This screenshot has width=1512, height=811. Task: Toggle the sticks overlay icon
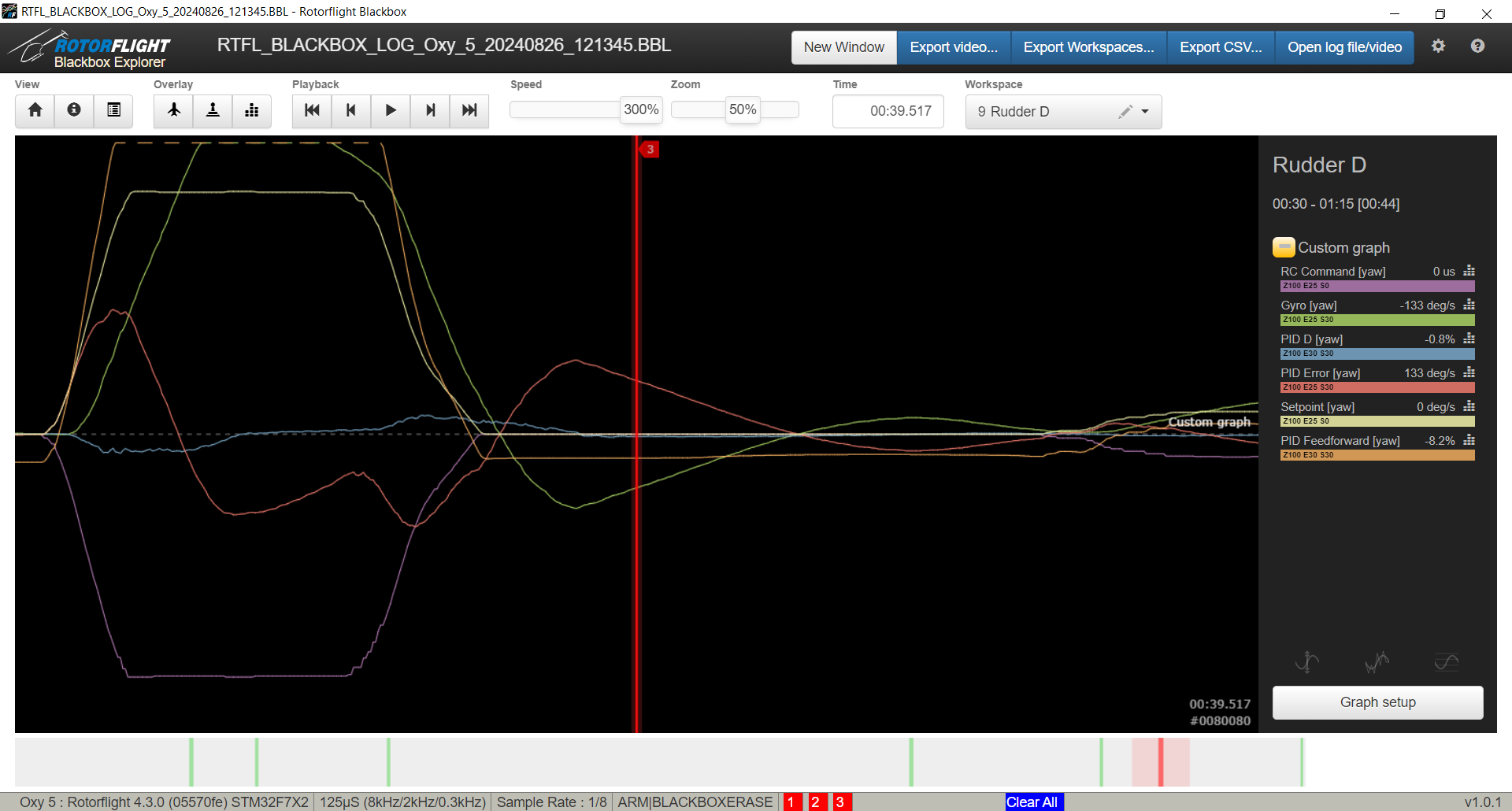(x=213, y=110)
